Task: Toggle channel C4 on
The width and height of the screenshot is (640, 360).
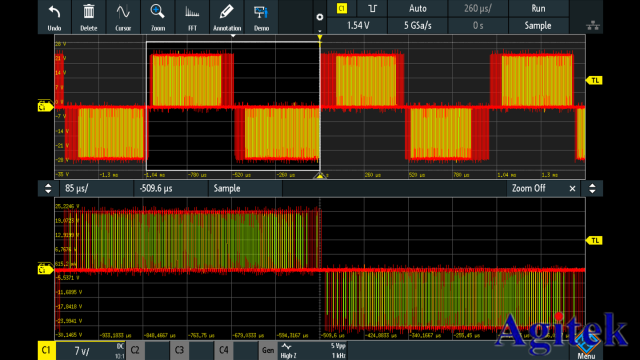Action: click(224, 350)
